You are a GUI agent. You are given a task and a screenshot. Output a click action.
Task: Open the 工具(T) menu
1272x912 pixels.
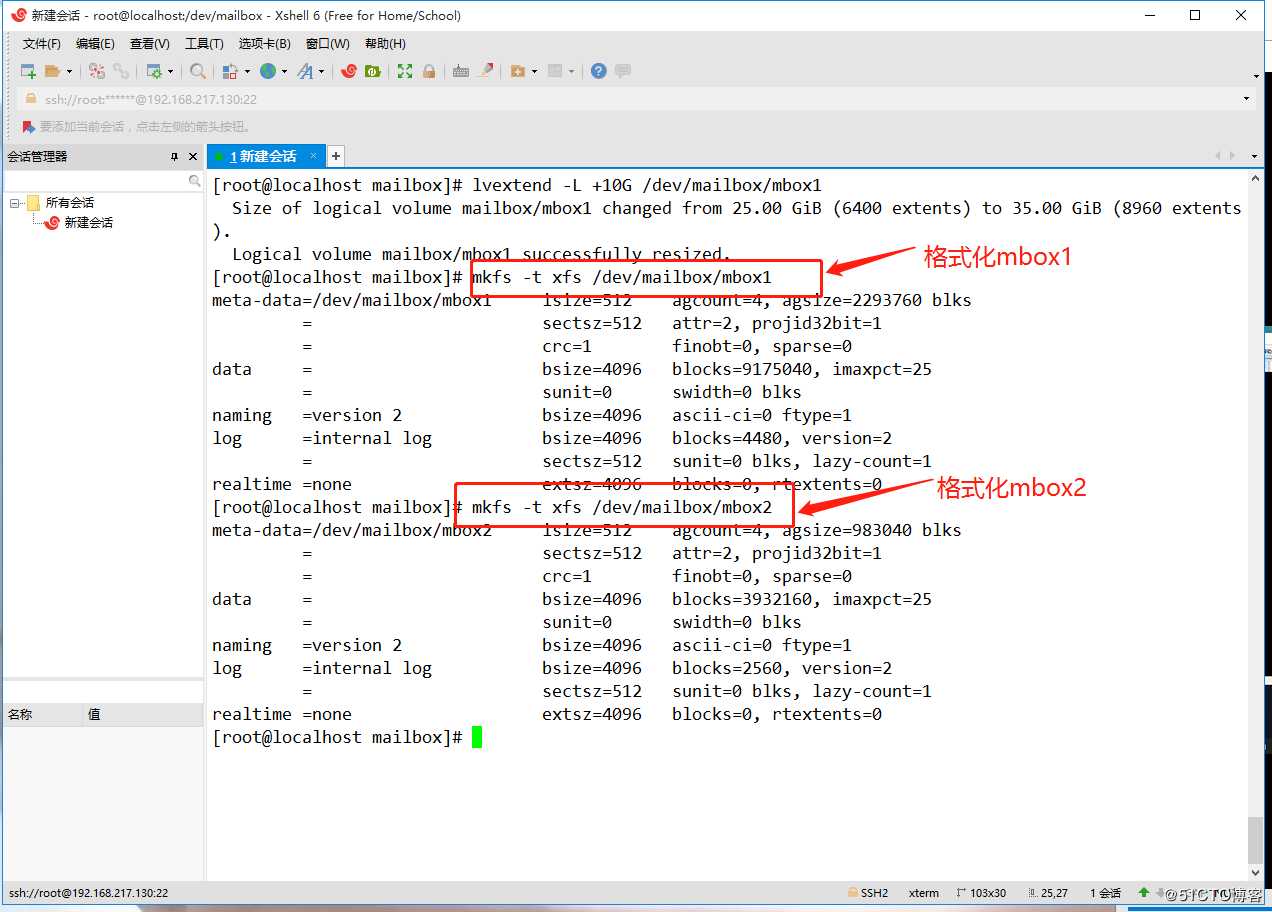[204, 44]
